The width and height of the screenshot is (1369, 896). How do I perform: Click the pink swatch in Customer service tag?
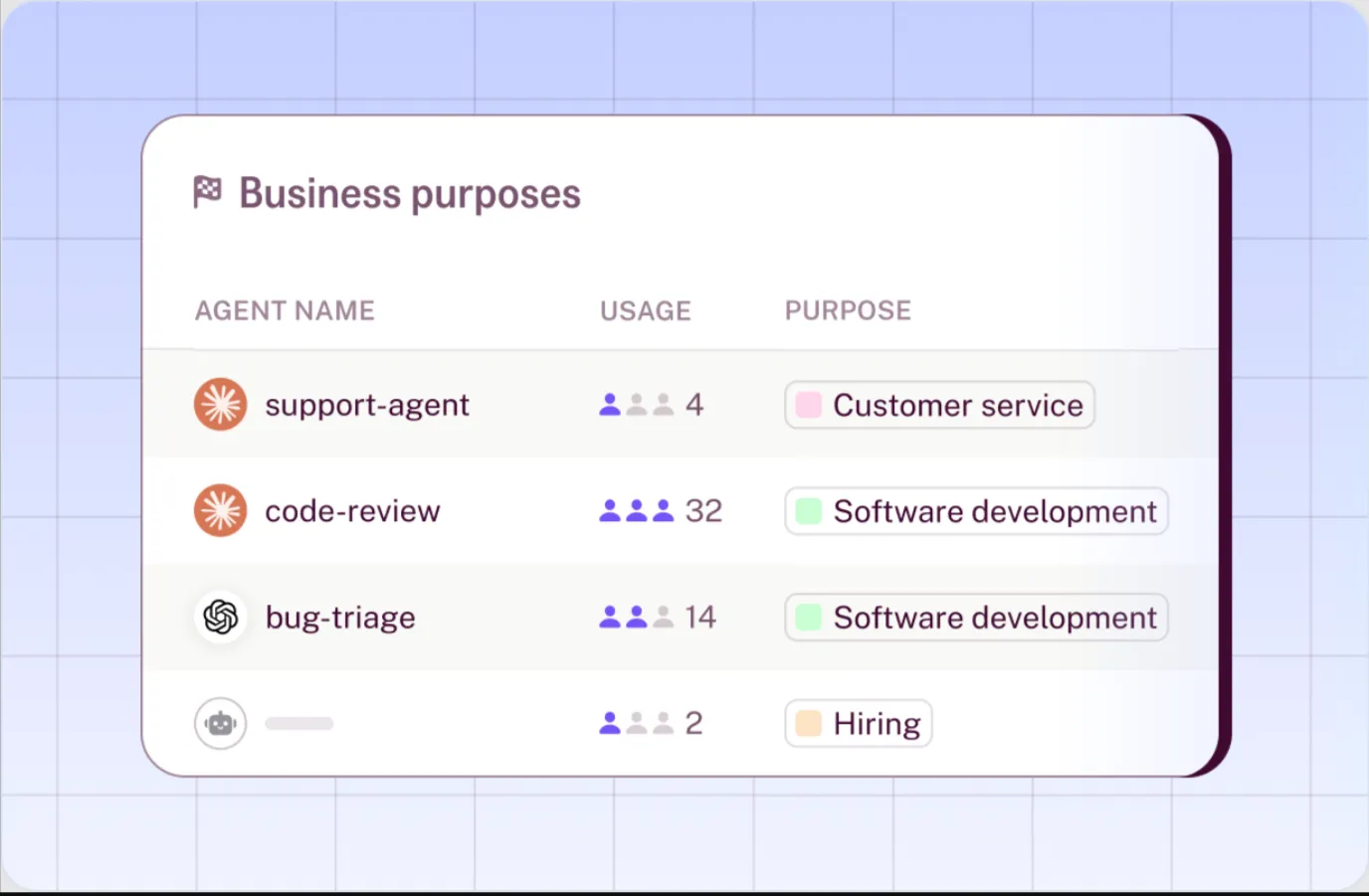point(809,405)
